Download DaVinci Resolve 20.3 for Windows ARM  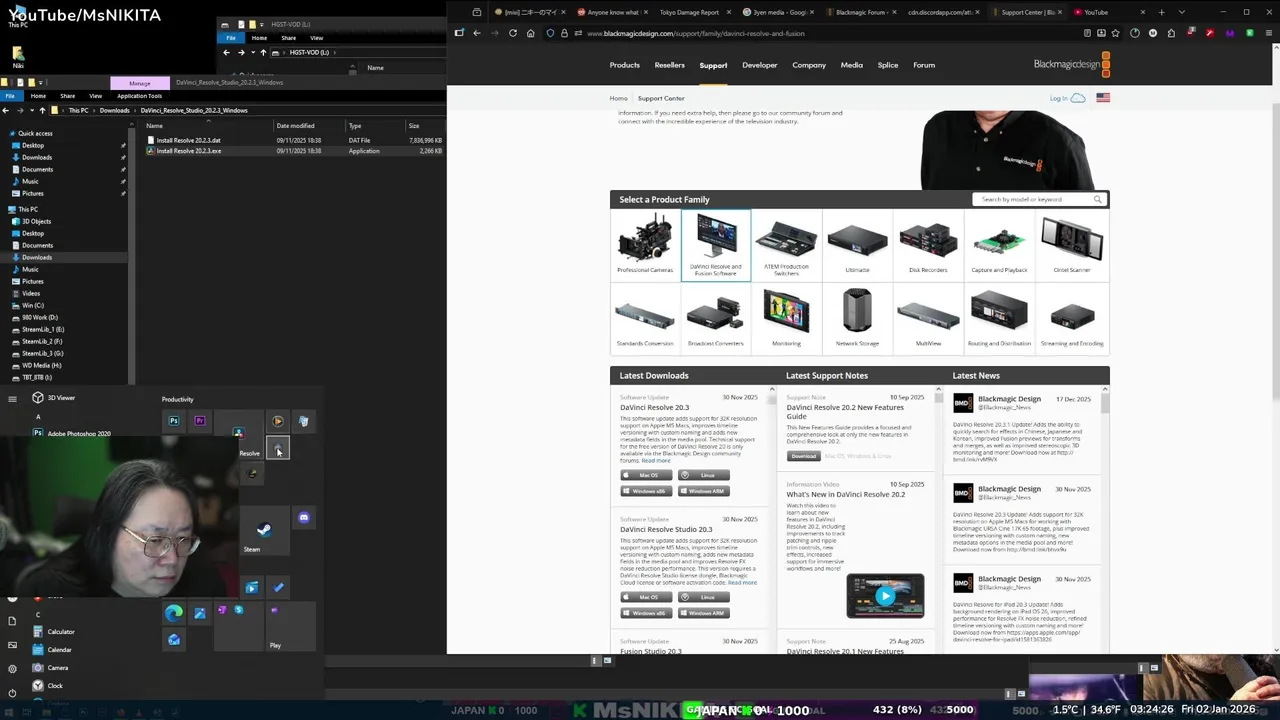click(704, 491)
